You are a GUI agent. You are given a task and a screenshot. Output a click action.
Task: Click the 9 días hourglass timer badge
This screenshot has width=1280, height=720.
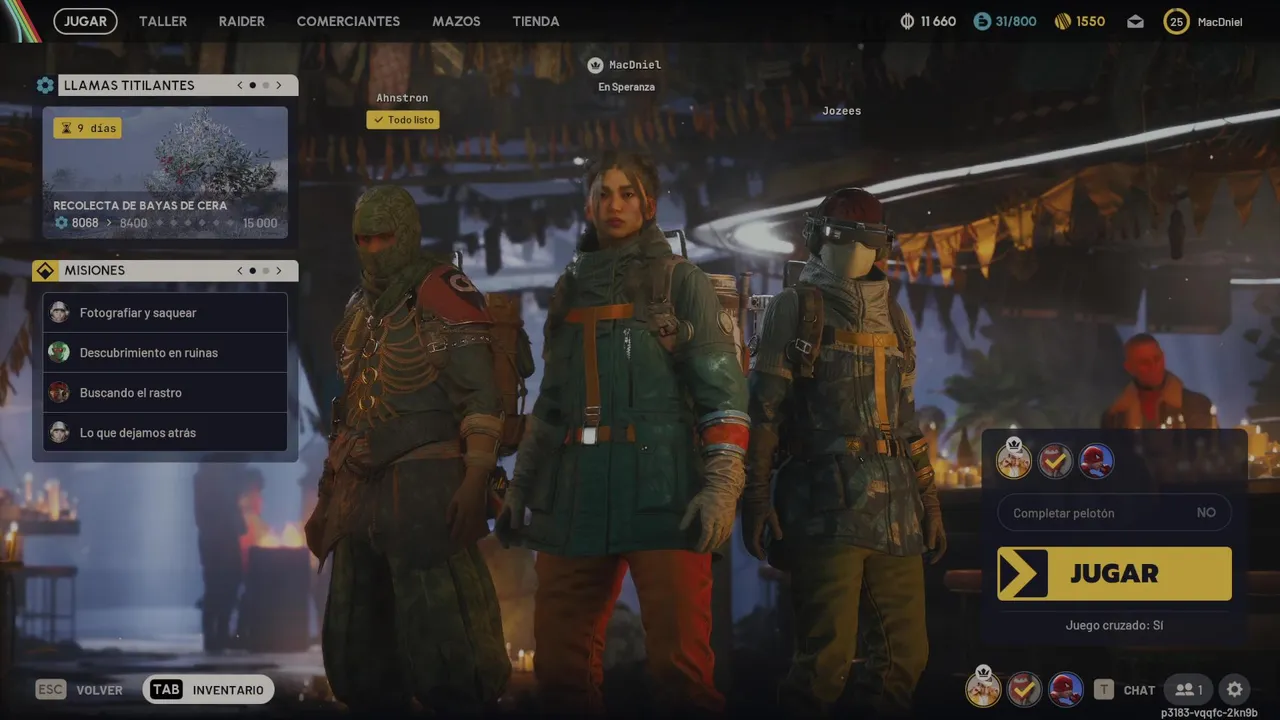(87, 128)
